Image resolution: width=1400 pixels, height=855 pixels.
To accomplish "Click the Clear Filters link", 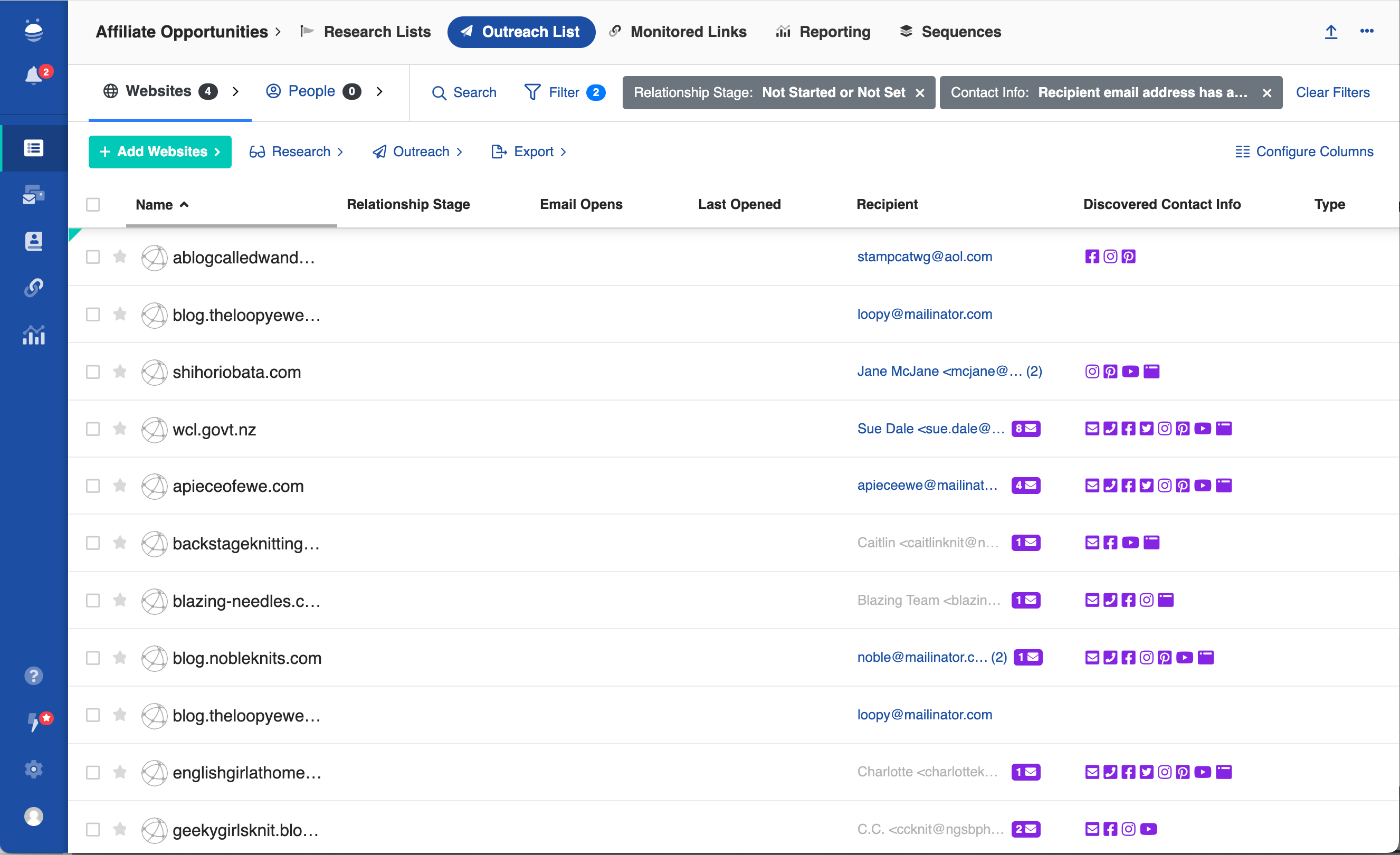I will click(x=1332, y=92).
